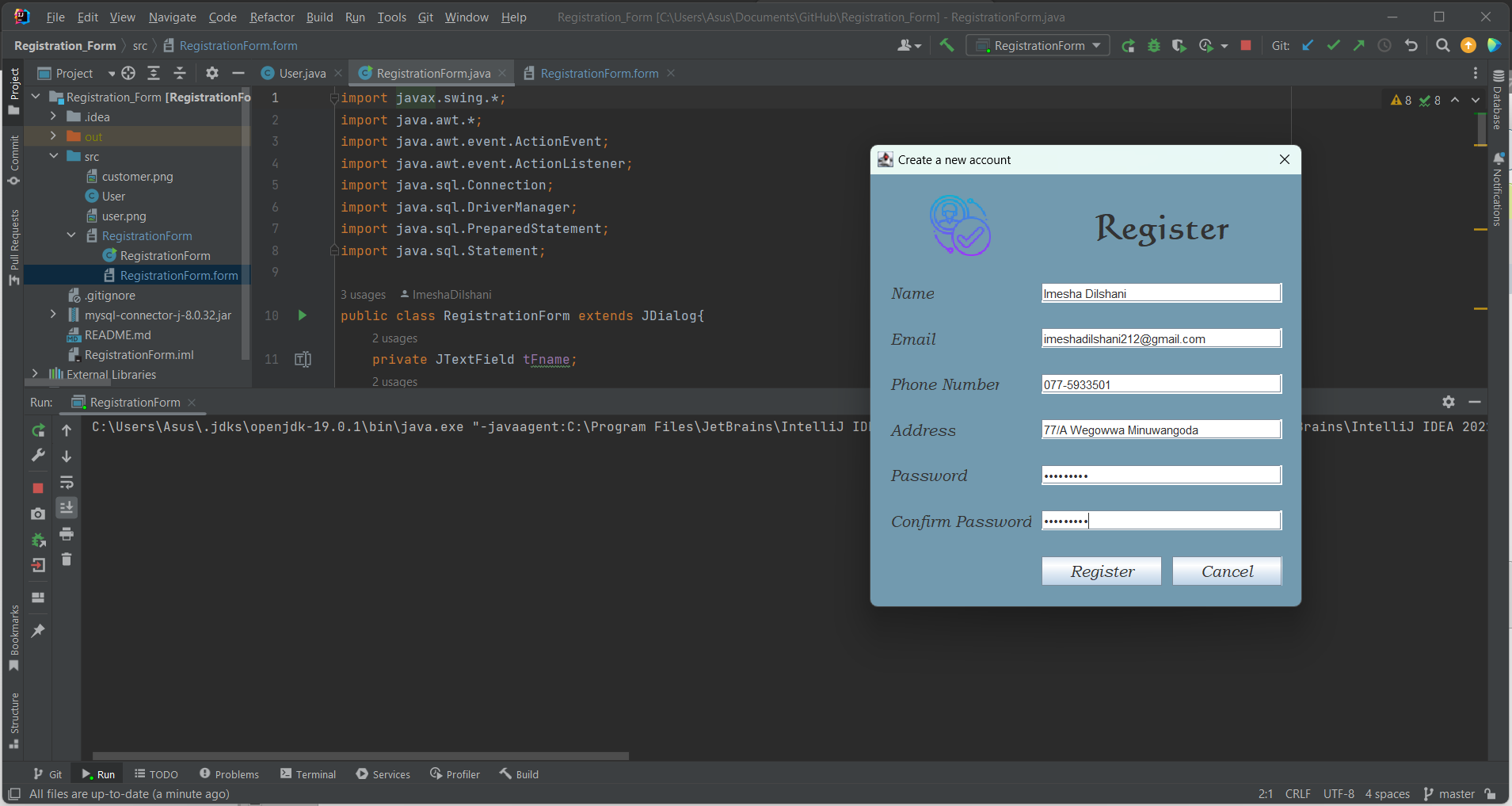Click the Cancel button in dialog
This screenshot has width=1512, height=806.
pos(1227,571)
